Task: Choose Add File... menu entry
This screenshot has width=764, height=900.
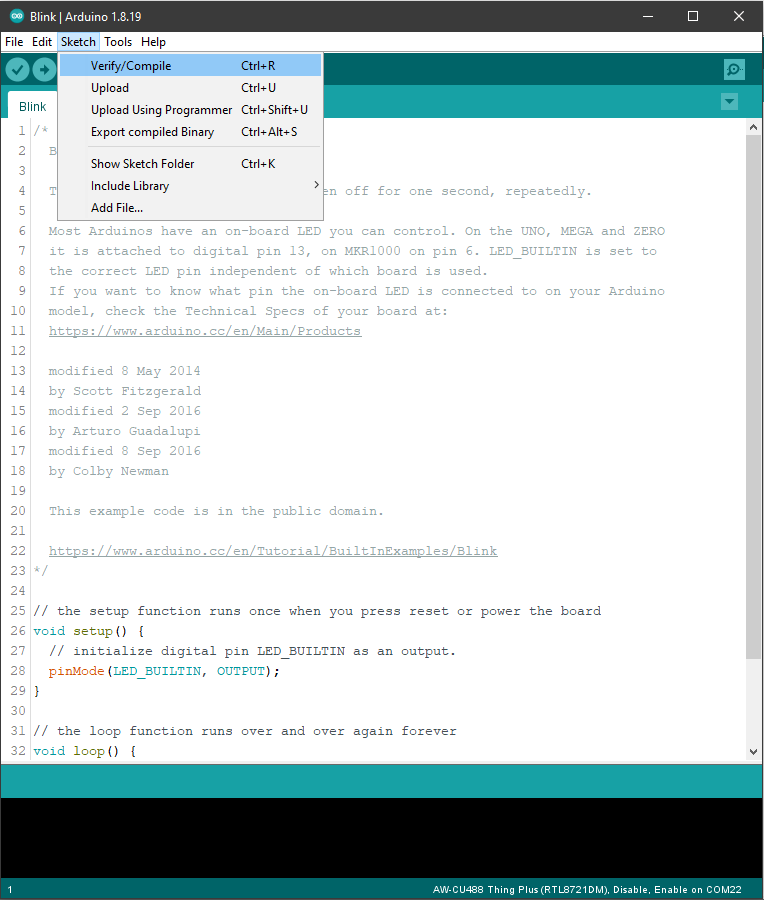Action: (190, 208)
